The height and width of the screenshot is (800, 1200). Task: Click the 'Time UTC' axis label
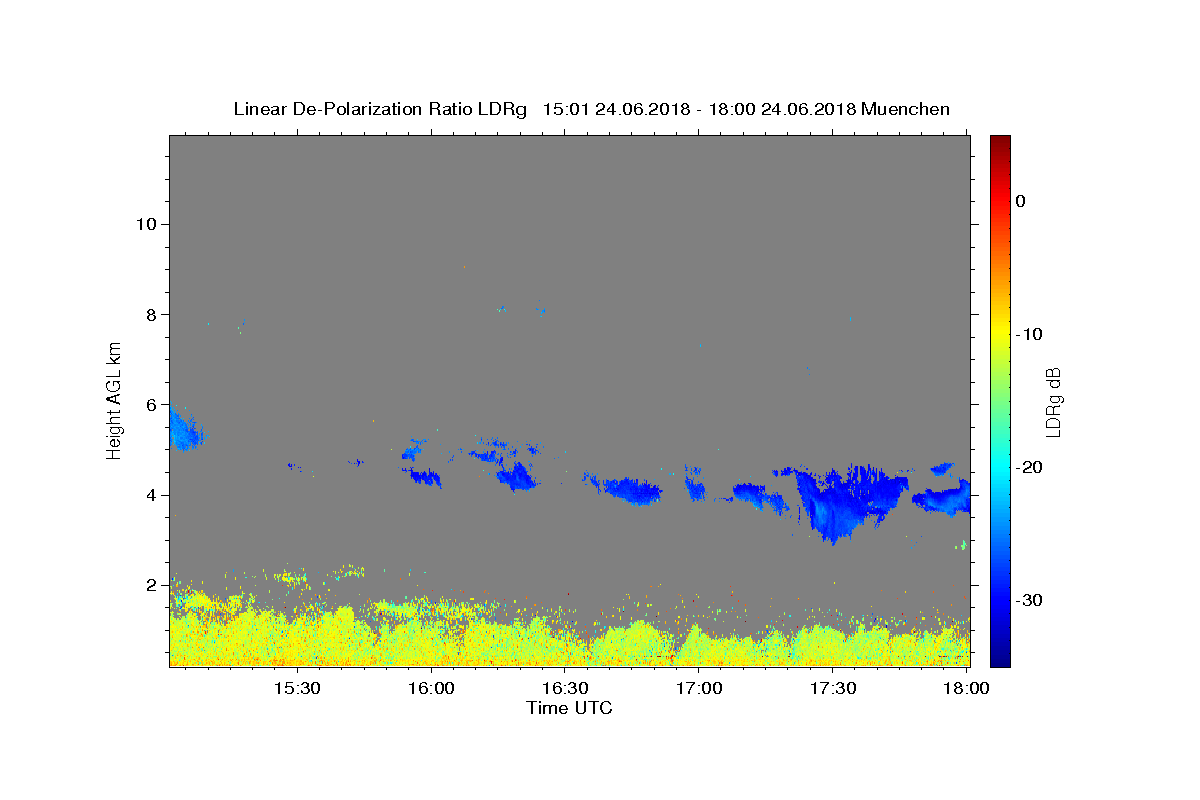[569, 708]
